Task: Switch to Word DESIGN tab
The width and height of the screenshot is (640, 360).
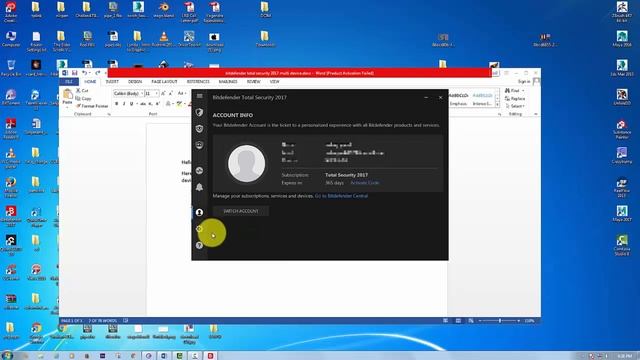Action: point(135,82)
